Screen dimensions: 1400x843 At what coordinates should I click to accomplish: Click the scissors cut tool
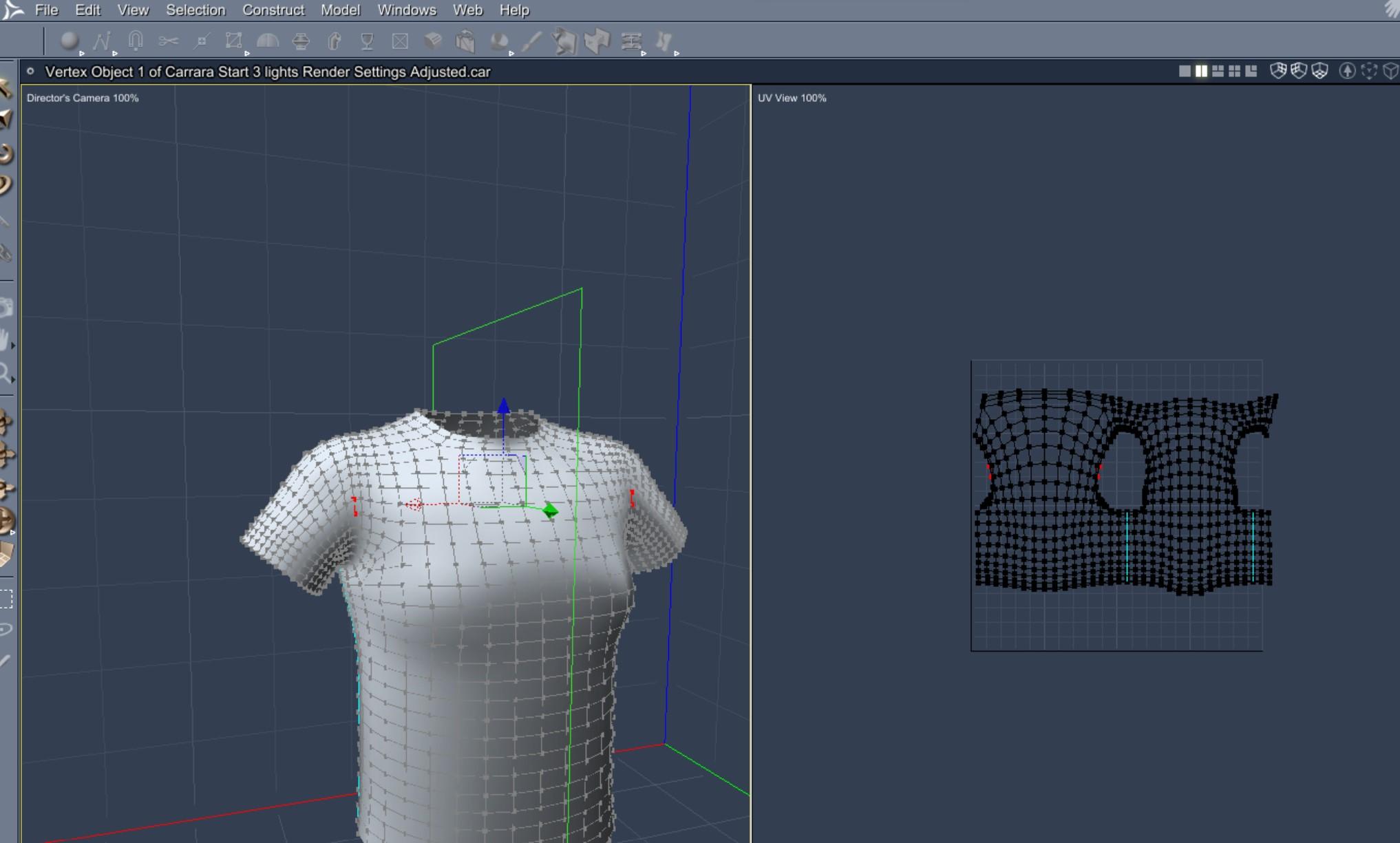168,41
